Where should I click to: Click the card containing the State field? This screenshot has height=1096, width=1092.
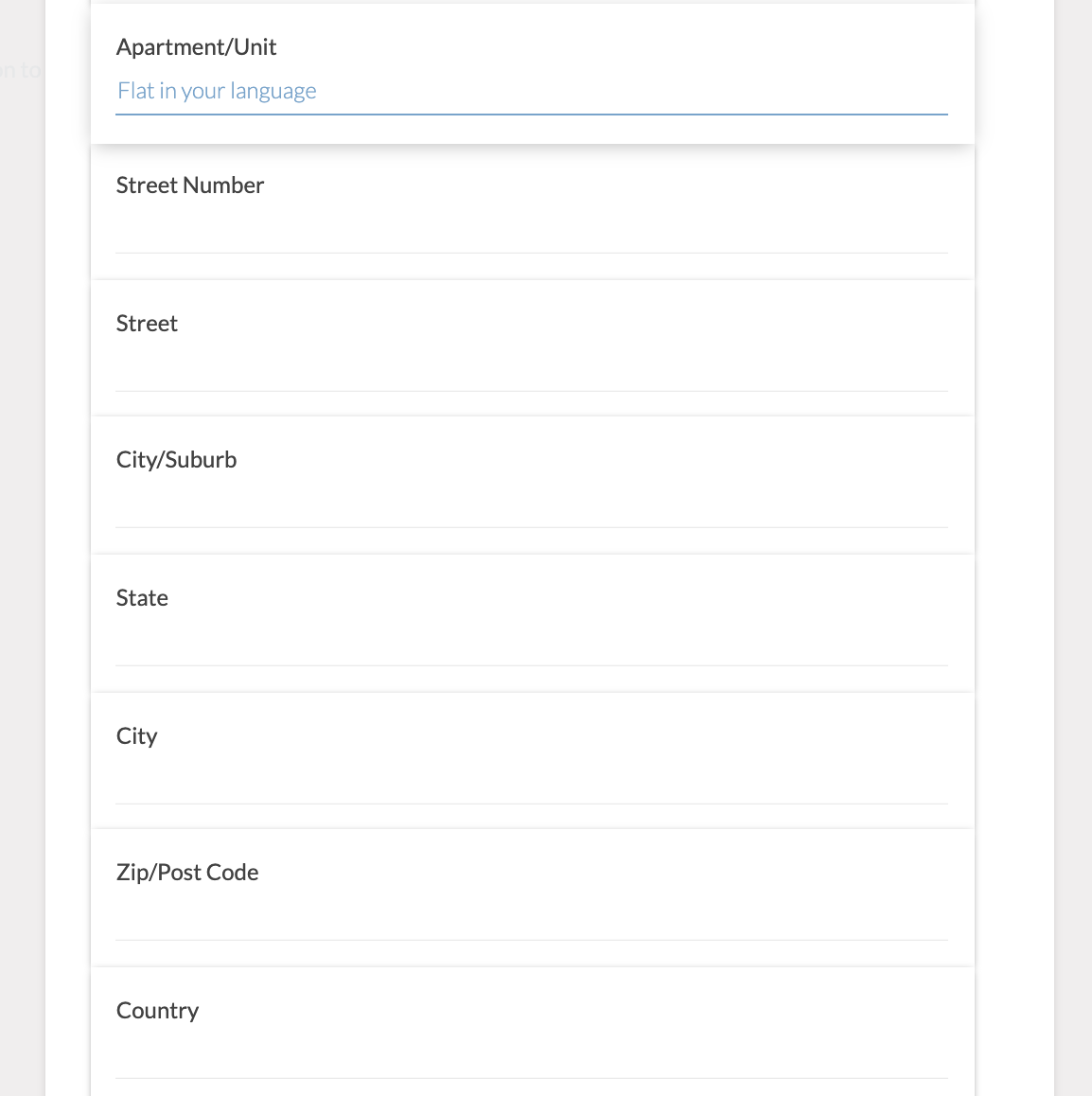click(530, 623)
